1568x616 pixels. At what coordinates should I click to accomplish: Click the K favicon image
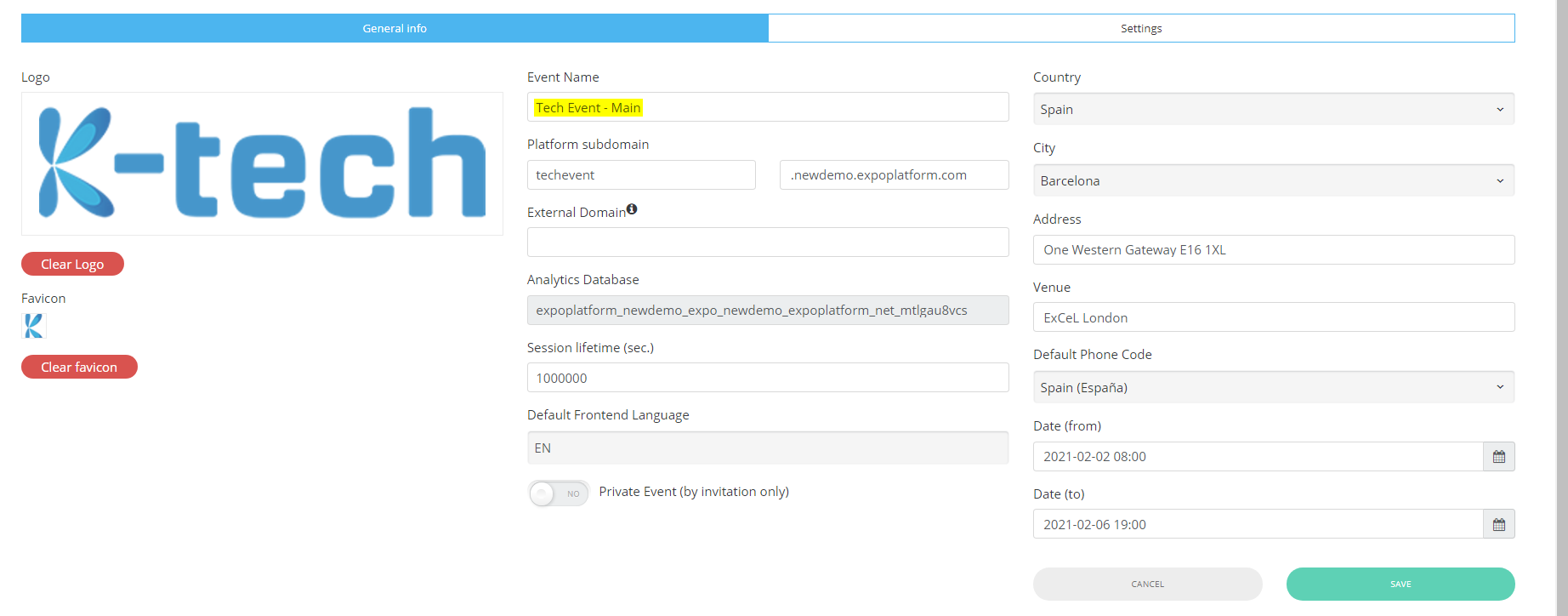[34, 326]
